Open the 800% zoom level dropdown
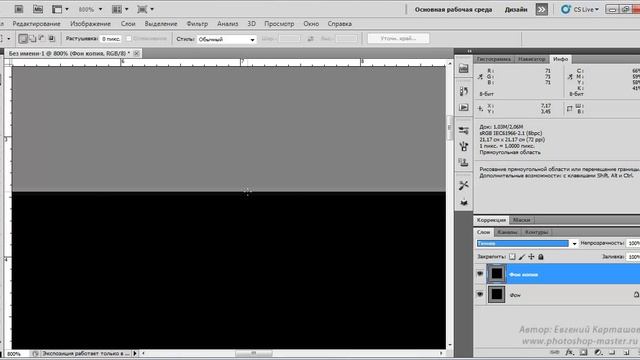 coord(100,9)
